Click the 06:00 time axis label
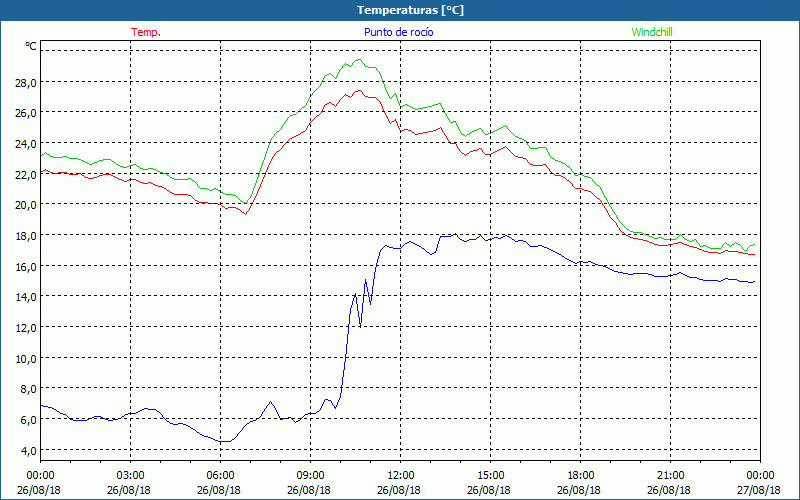The height and width of the screenshot is (500, 800). 220,476
